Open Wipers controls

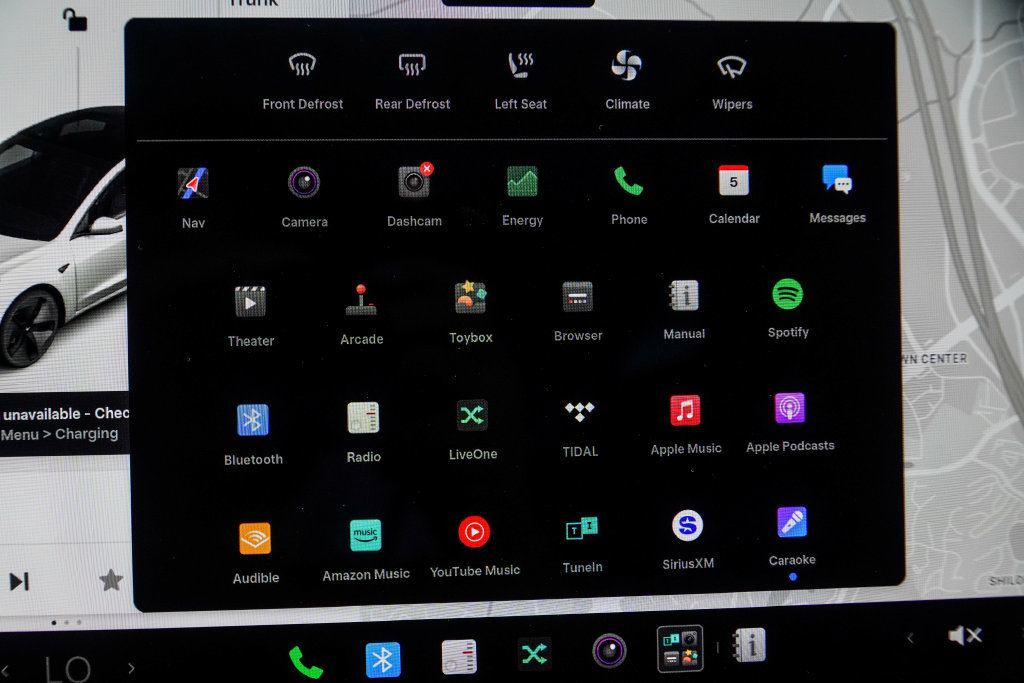(732, 82)
